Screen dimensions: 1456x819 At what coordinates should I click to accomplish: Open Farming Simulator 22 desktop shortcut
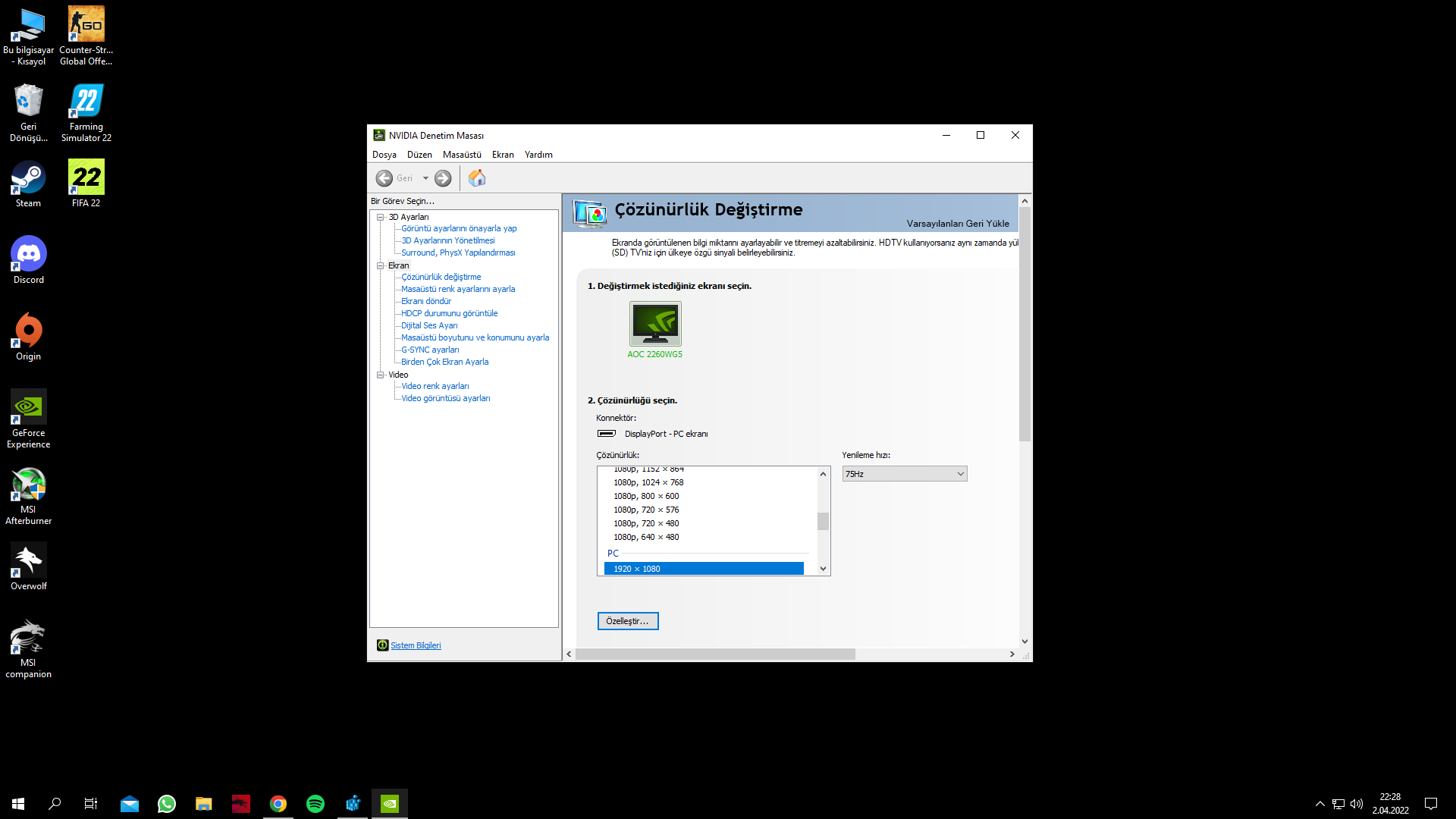pyautogui.click(x=86, y=112)
